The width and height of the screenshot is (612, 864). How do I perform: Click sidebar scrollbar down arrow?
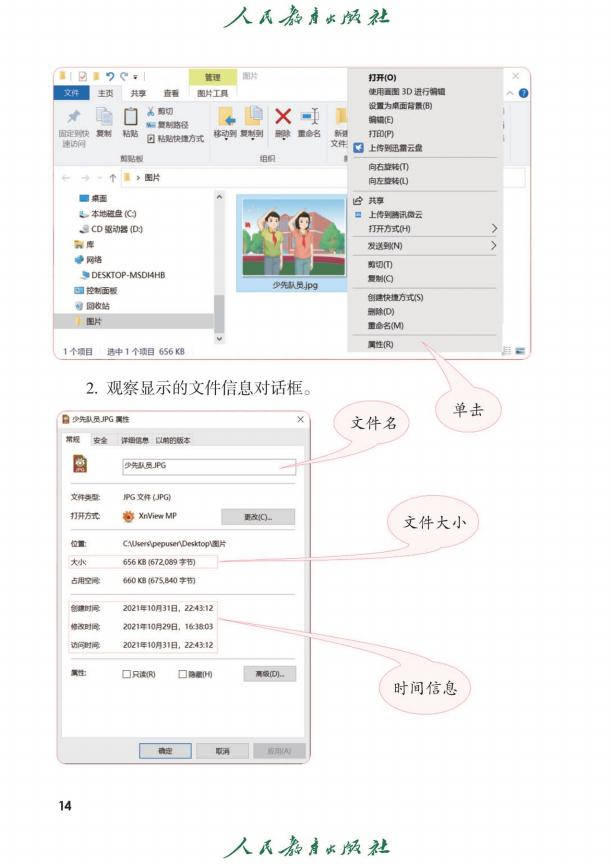point(219,338)
